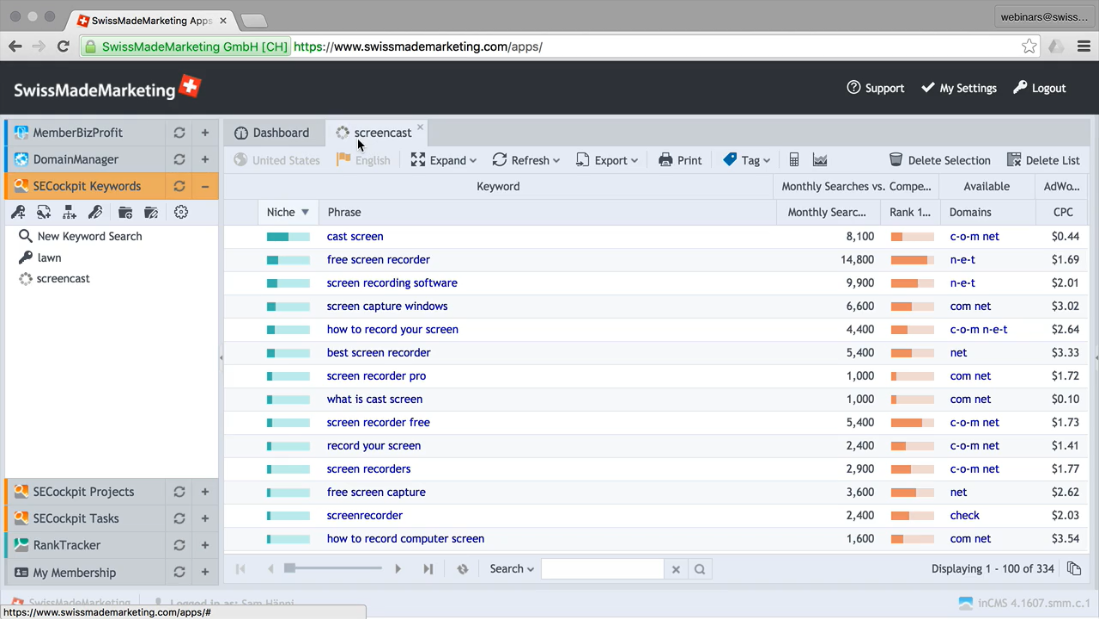
Task: Select the screencast tab
Action: [376, 132]
